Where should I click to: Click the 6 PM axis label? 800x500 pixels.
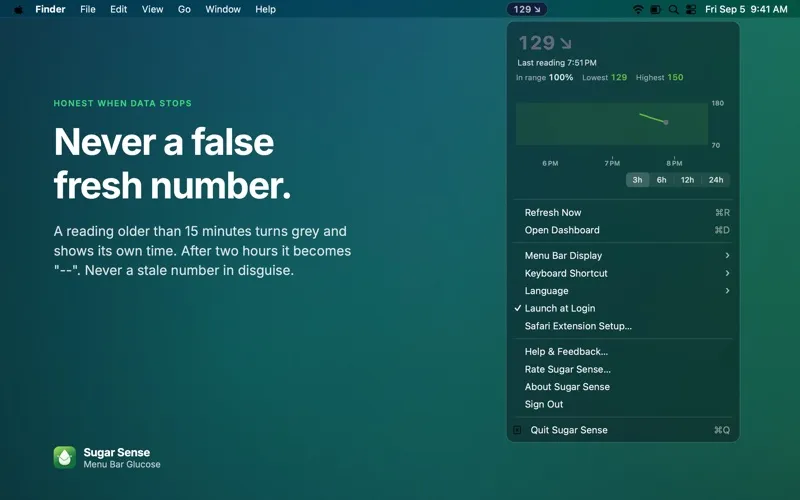(550, 163)
